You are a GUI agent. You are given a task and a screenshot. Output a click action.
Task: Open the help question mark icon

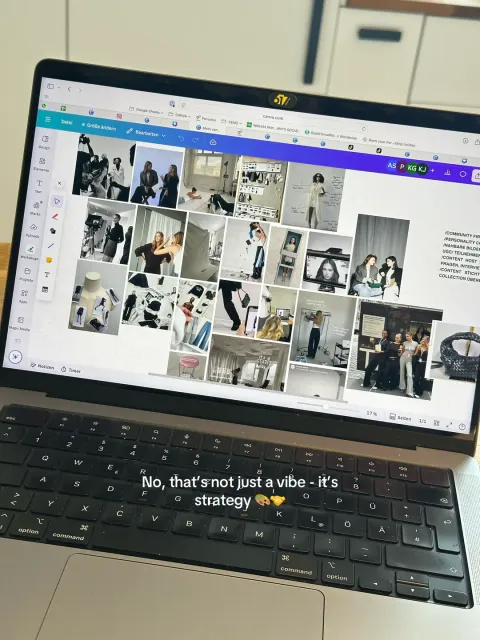tap(462, 427)
